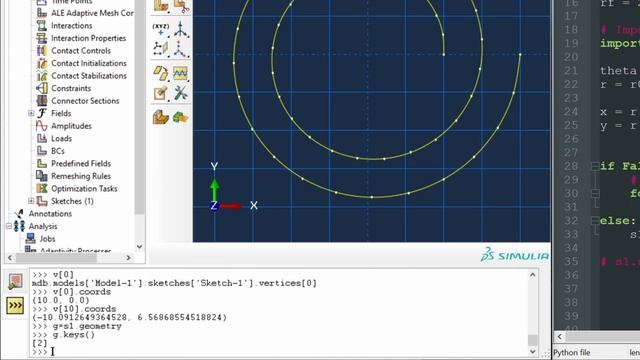This screenshot has height=360, width=640.
Task: Click the wavy-line yellow face tool icon
Action: [x=181, y=73]
